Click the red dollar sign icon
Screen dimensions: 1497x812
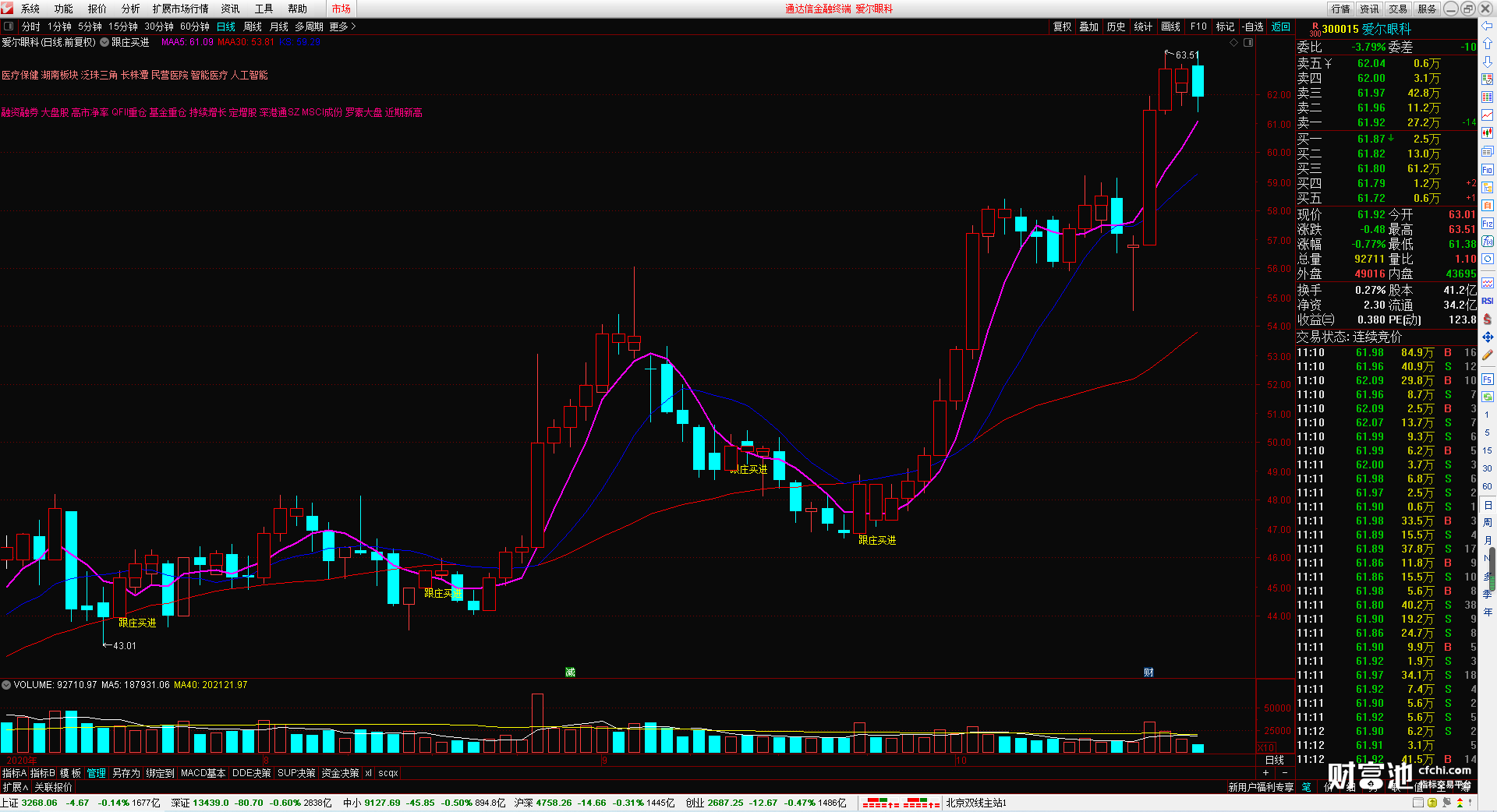[x=1488, y=319]
